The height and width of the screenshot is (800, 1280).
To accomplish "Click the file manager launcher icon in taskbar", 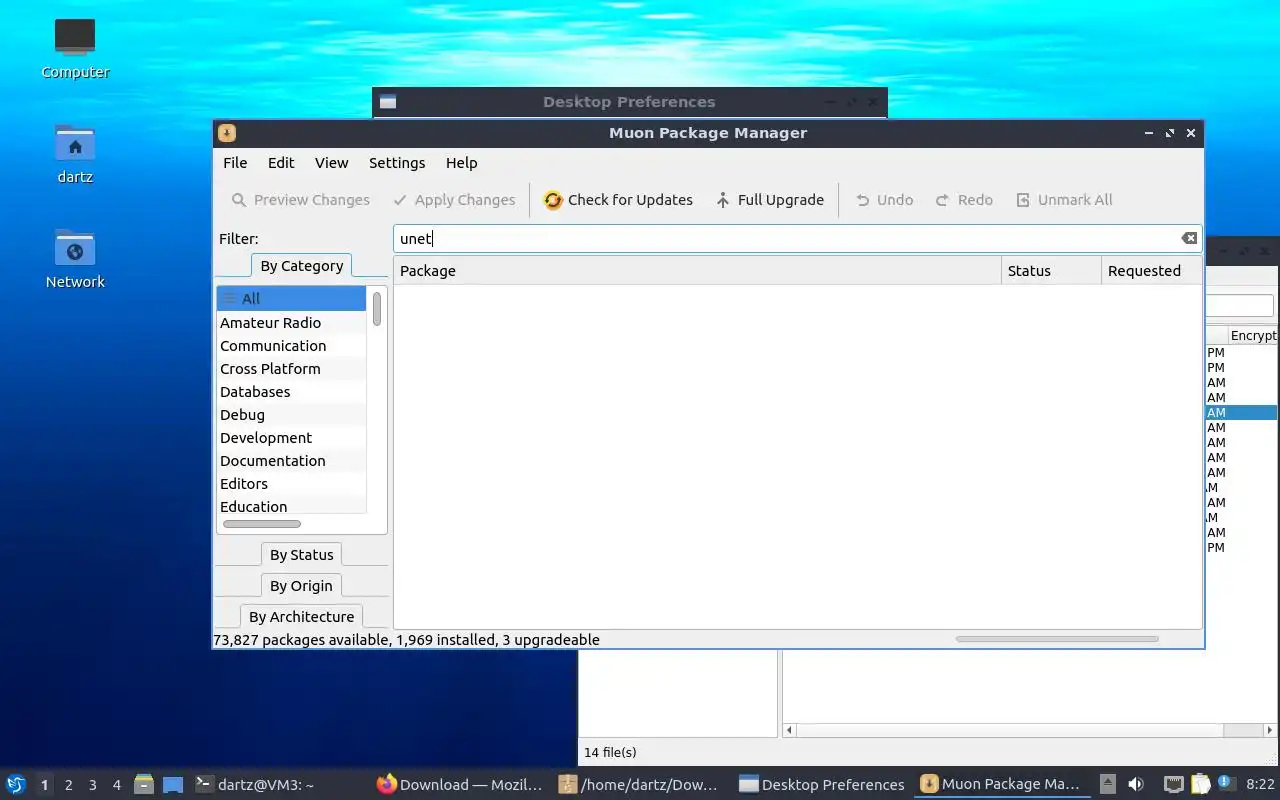I will [144, 785].
